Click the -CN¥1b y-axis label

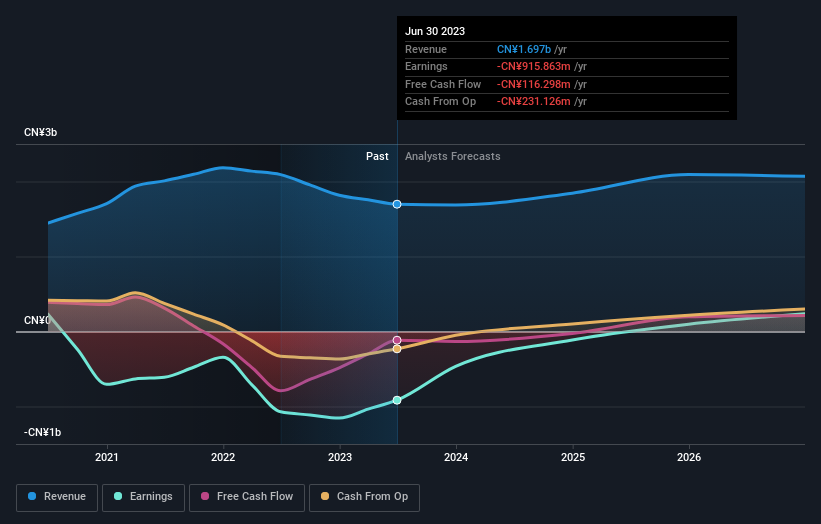pyautogui.click(x=42, y=432)
